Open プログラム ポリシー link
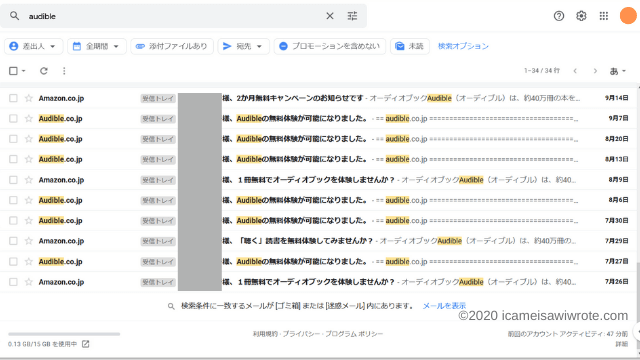This screenshot has height=360, width=640. click(x=354, y=334)
